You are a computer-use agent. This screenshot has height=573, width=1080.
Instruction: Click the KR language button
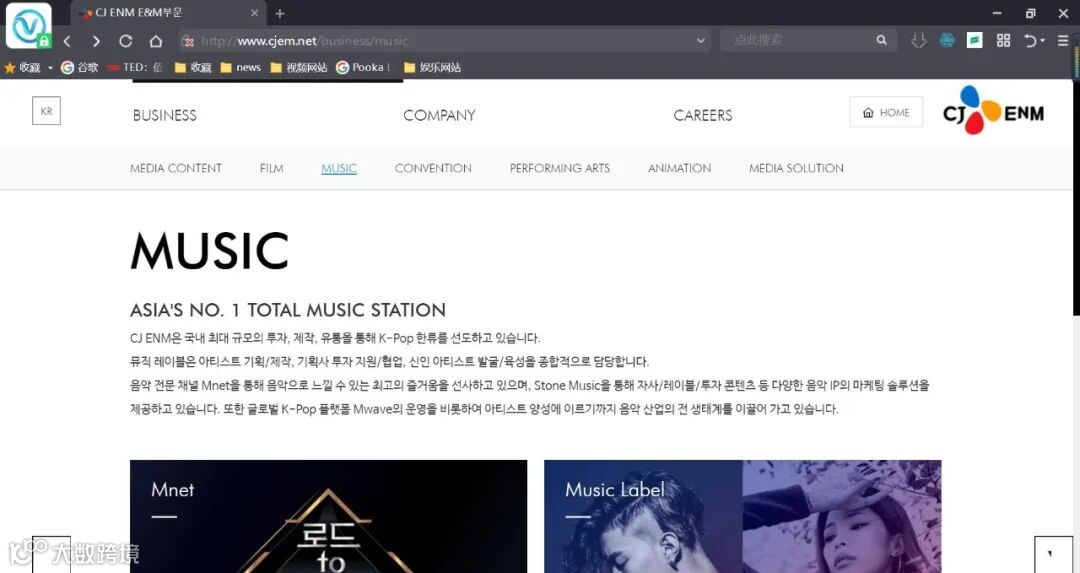tap(46, 111)
